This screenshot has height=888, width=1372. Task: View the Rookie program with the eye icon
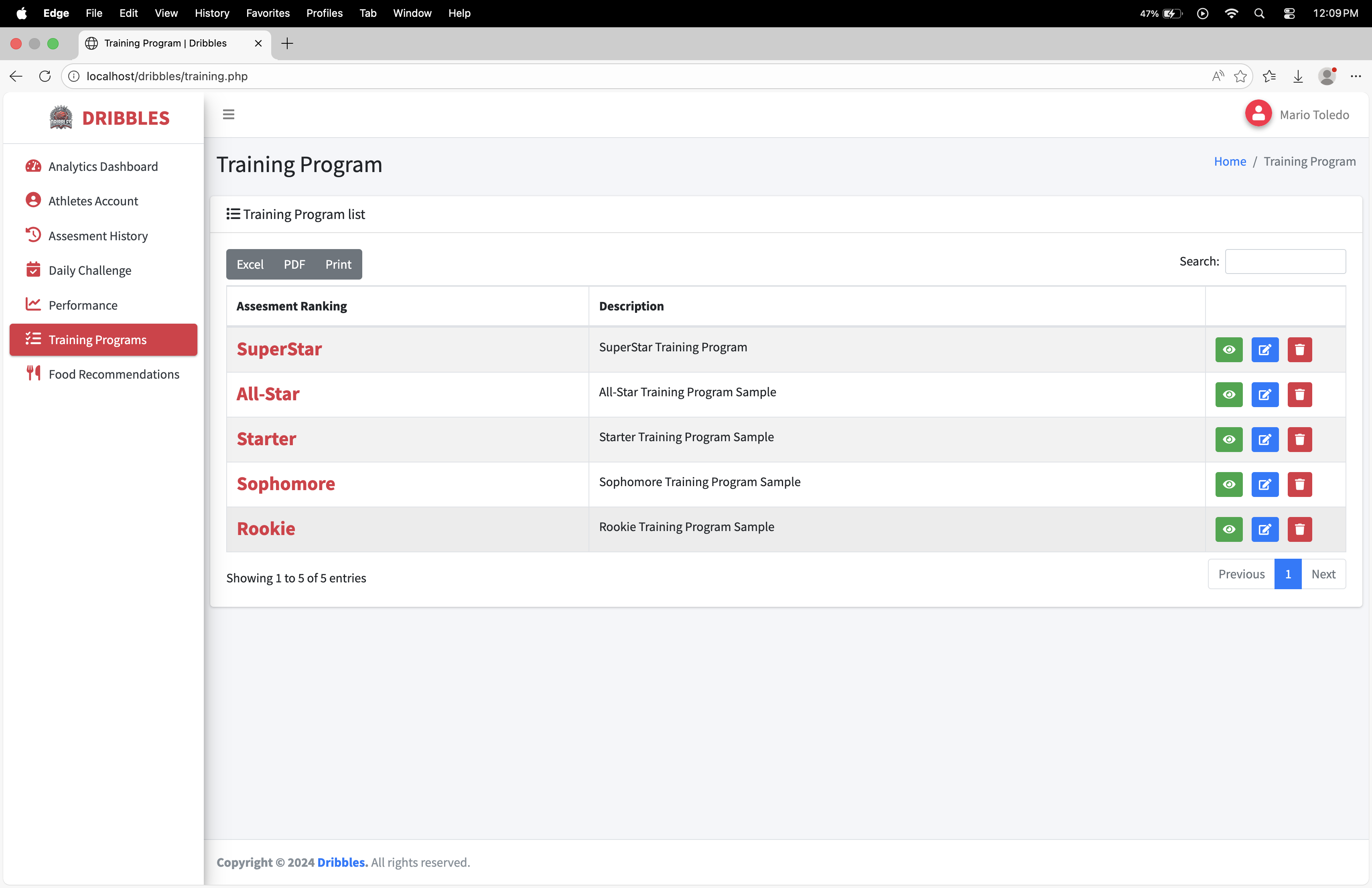point(1228,529)
